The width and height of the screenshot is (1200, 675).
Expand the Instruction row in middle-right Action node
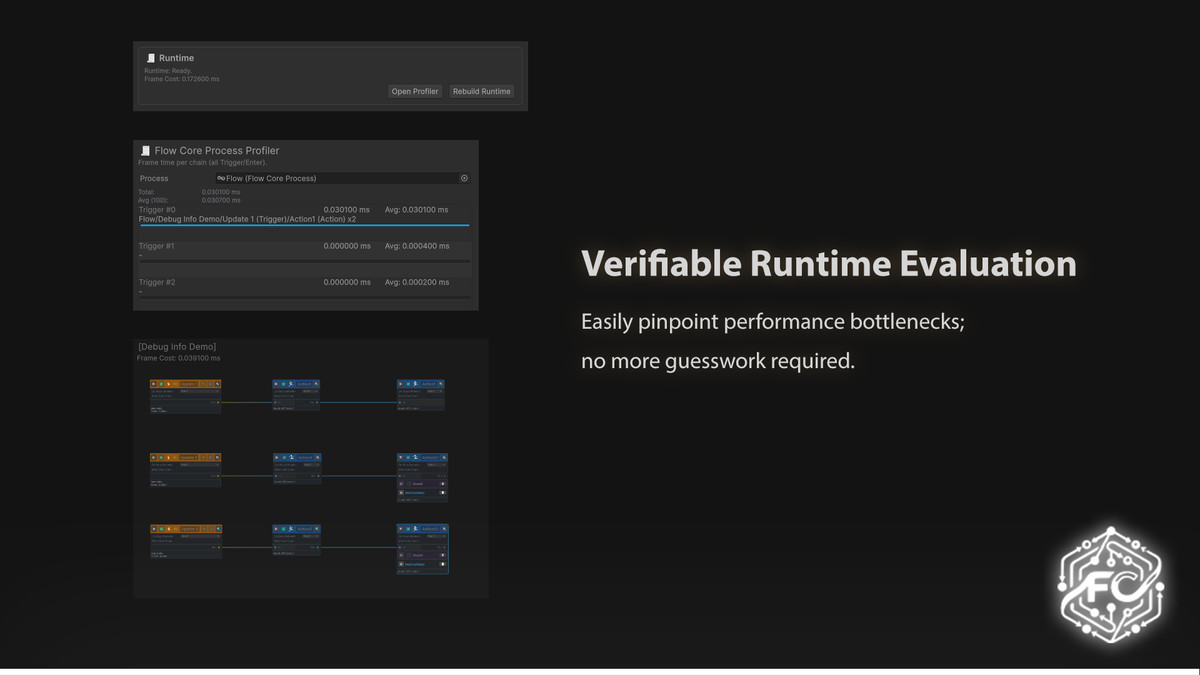click(402, 493)
